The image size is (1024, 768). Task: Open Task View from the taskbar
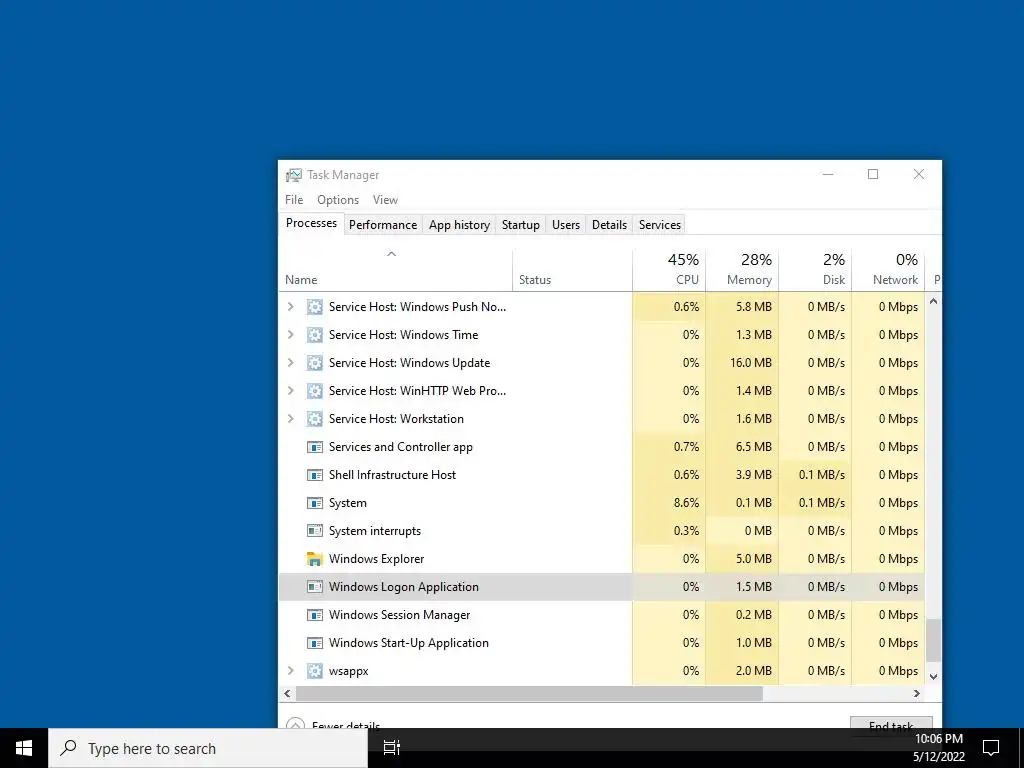point(391,748)
